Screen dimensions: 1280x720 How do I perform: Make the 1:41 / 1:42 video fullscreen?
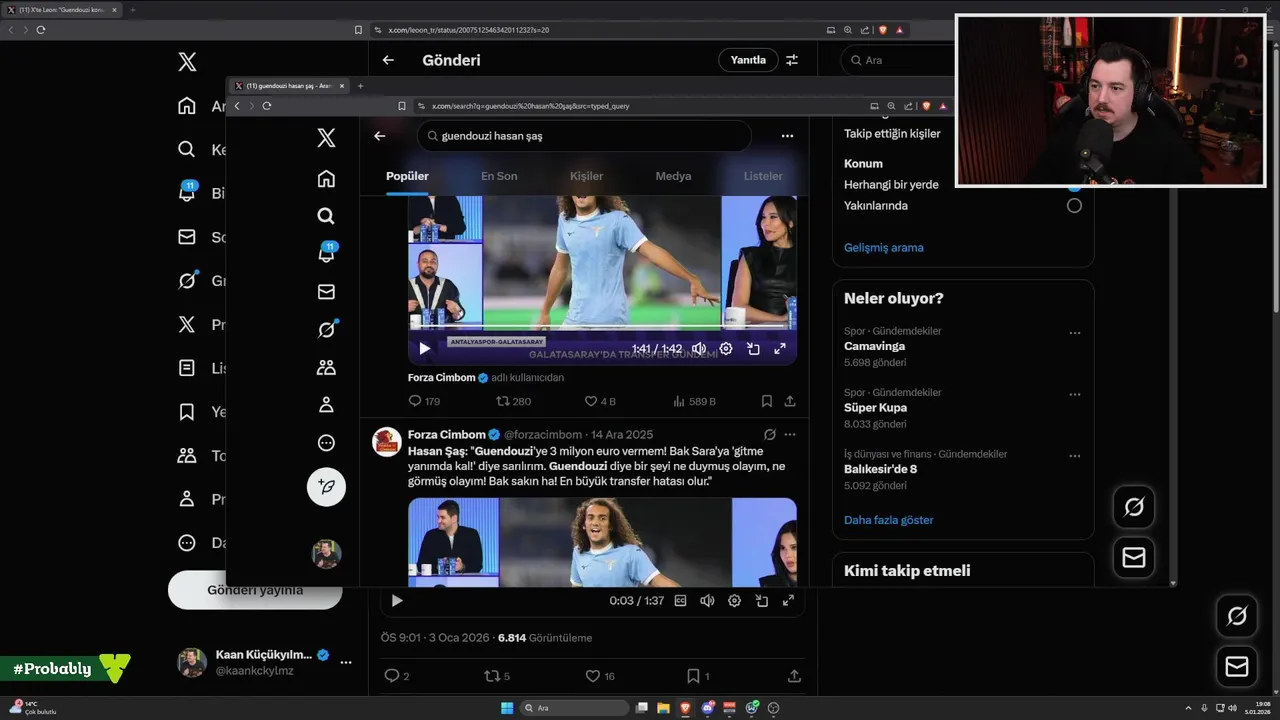[780, 349]
